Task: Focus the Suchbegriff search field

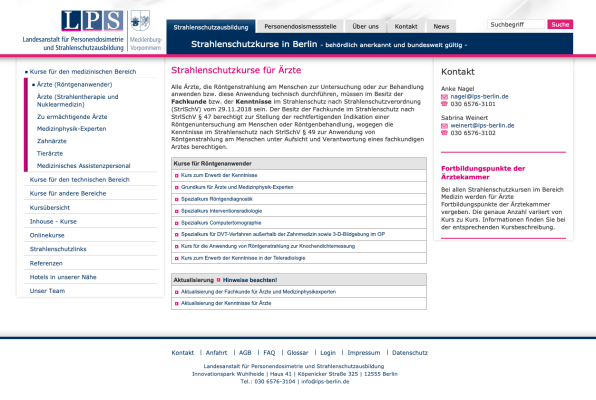Action: tap(516, 24)
